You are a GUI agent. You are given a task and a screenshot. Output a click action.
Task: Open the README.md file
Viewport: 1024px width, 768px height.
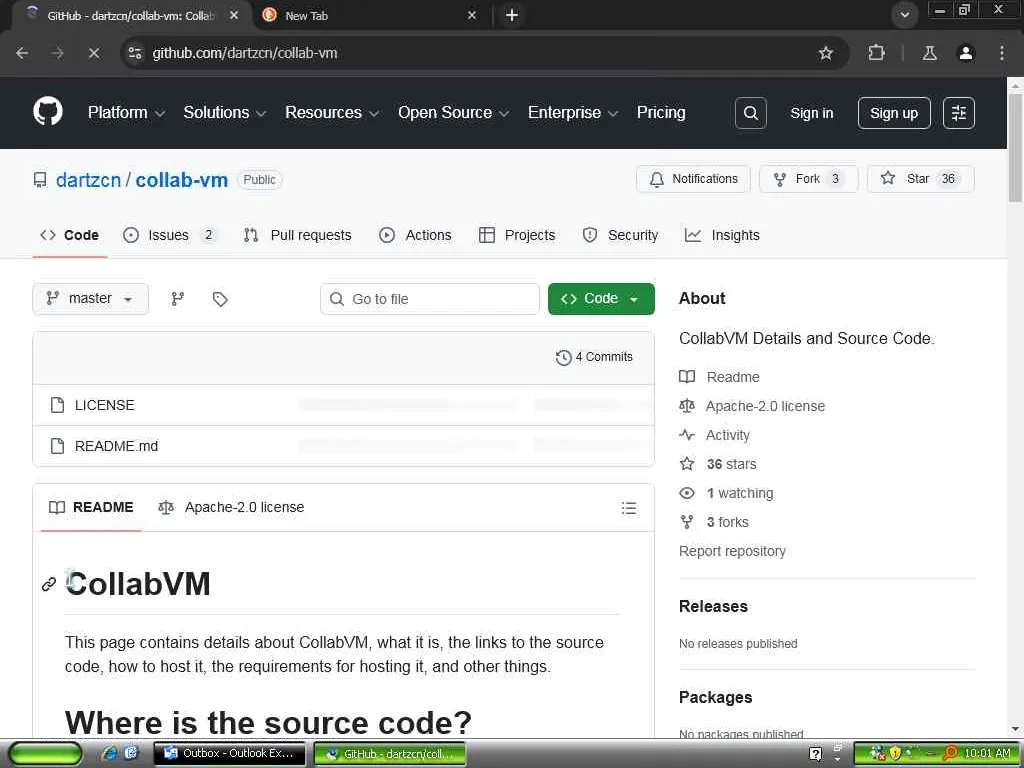pyautogui.click(x=116, y=446)
